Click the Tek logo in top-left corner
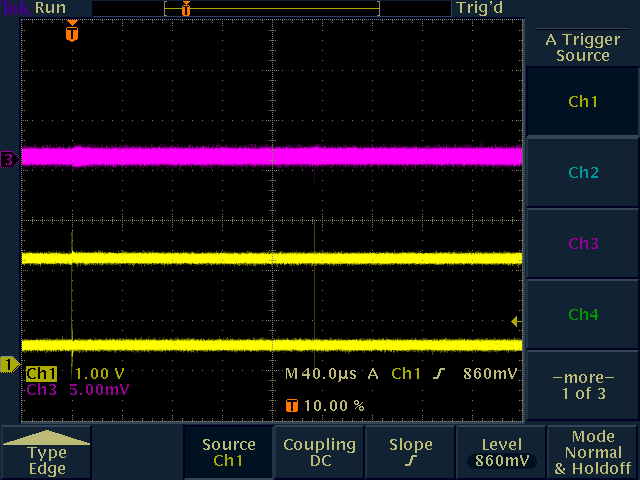This screenshot has height=480, width=640. pyautogui.click(x=16, y=7)
